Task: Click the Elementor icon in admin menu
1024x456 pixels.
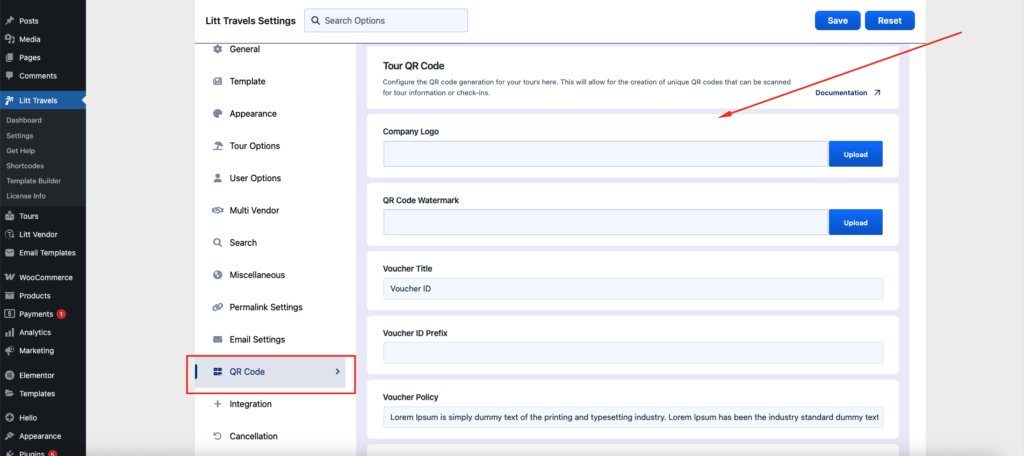Action: [x=10, y=375]
